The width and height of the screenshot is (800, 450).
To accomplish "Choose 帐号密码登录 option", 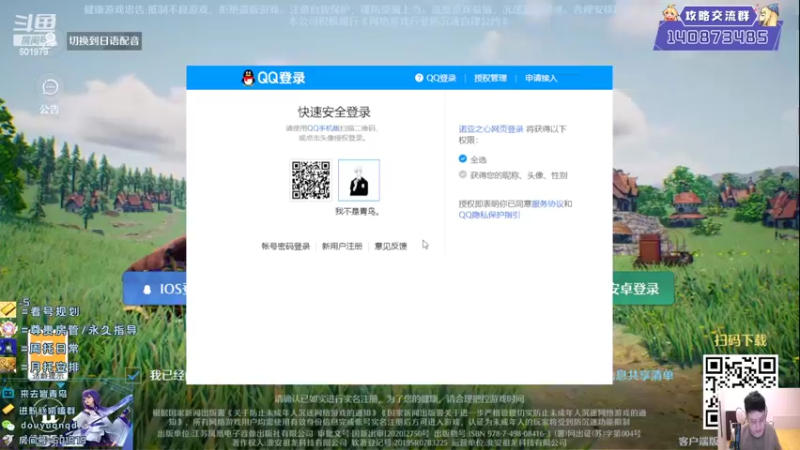I will (286, 246).
